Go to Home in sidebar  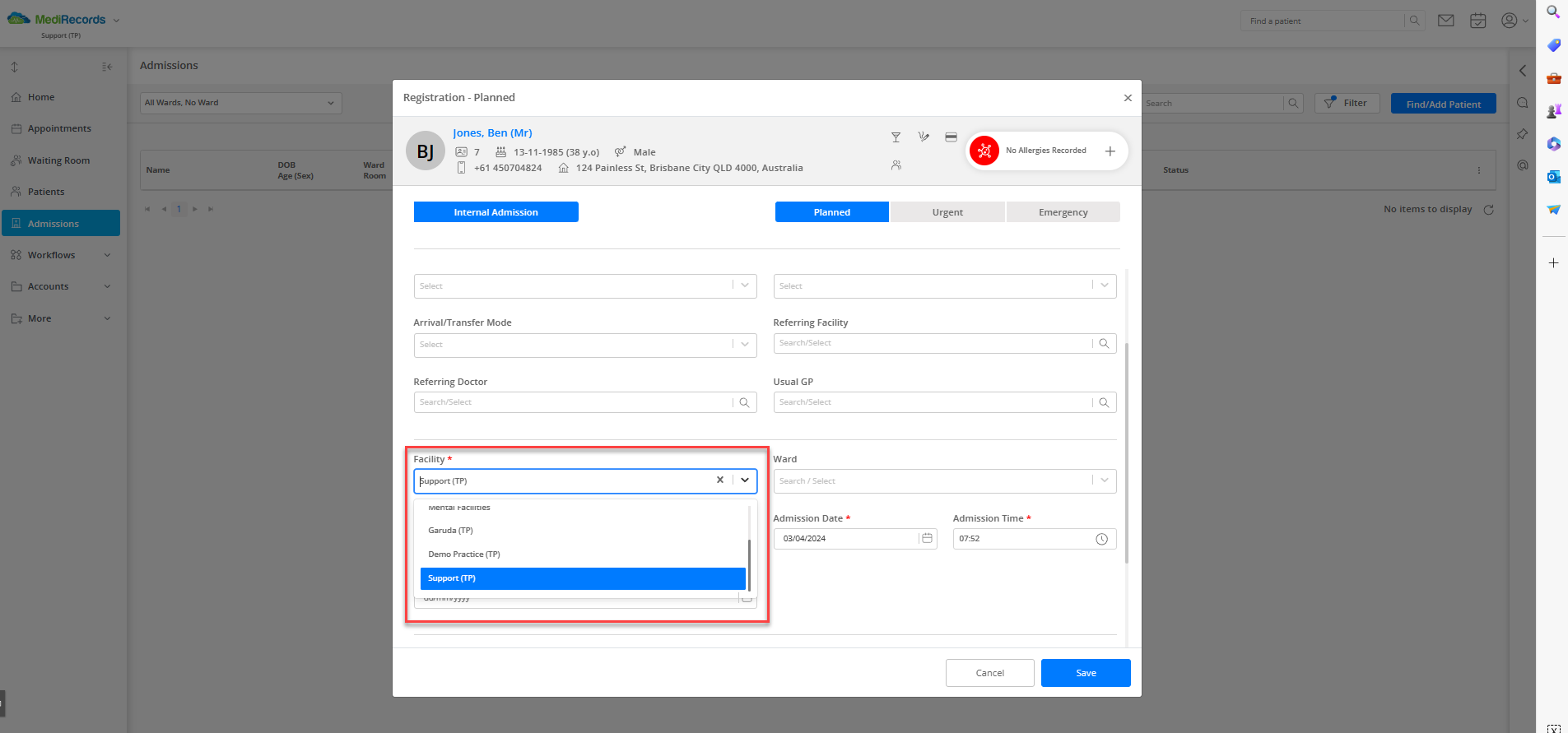[x=61, y=97]
